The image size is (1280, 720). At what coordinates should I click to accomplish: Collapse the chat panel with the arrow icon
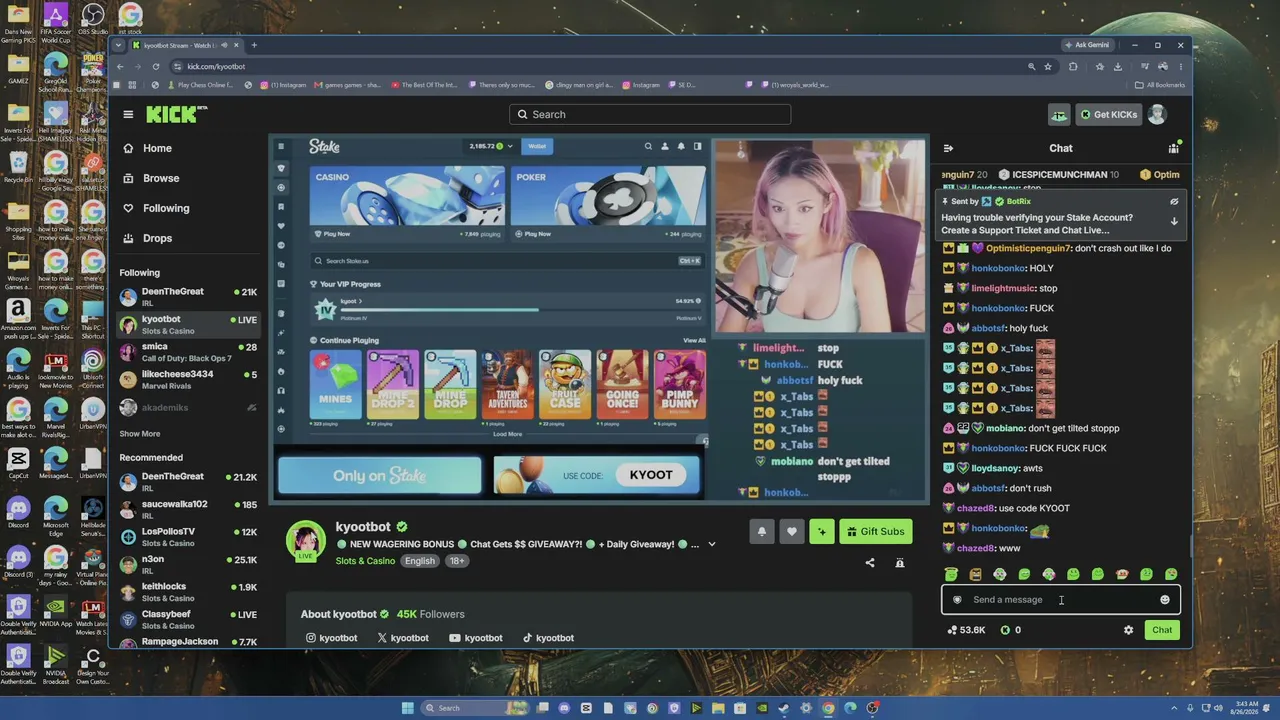coord(948,148)
